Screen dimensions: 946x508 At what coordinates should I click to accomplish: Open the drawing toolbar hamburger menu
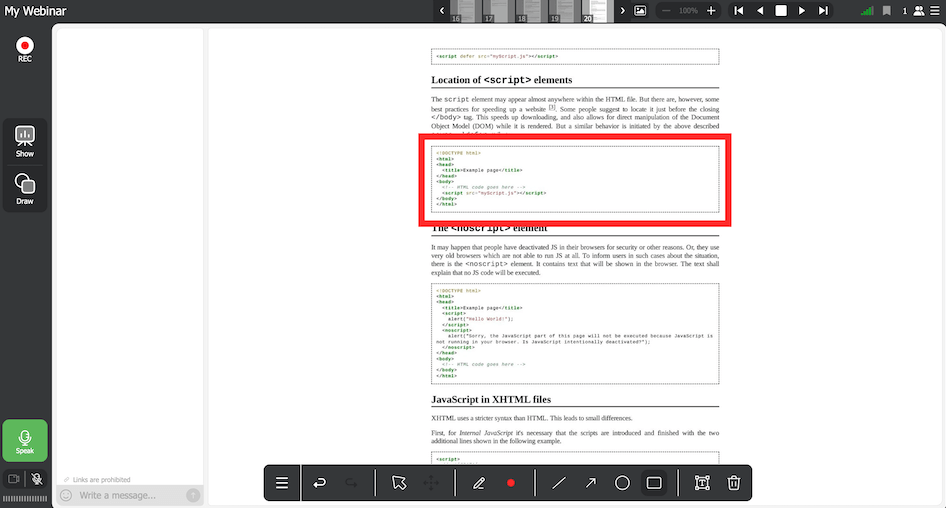pos(282,483)
